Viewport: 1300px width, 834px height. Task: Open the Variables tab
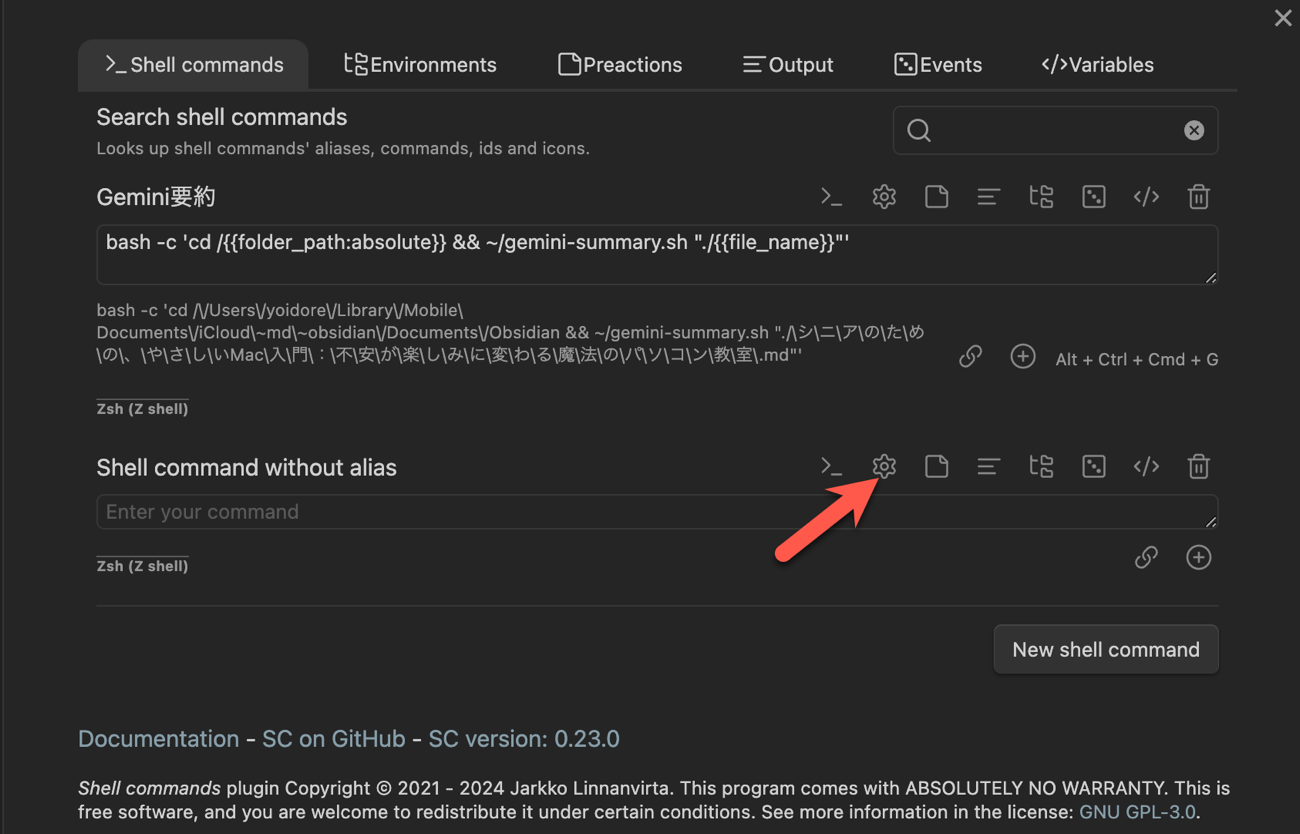coord(1097,65)
